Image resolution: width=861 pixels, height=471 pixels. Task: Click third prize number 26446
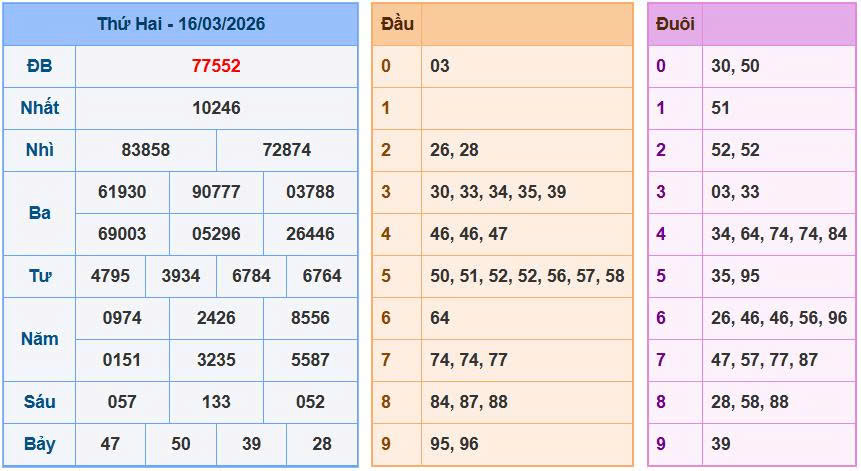tap(310, 234)
